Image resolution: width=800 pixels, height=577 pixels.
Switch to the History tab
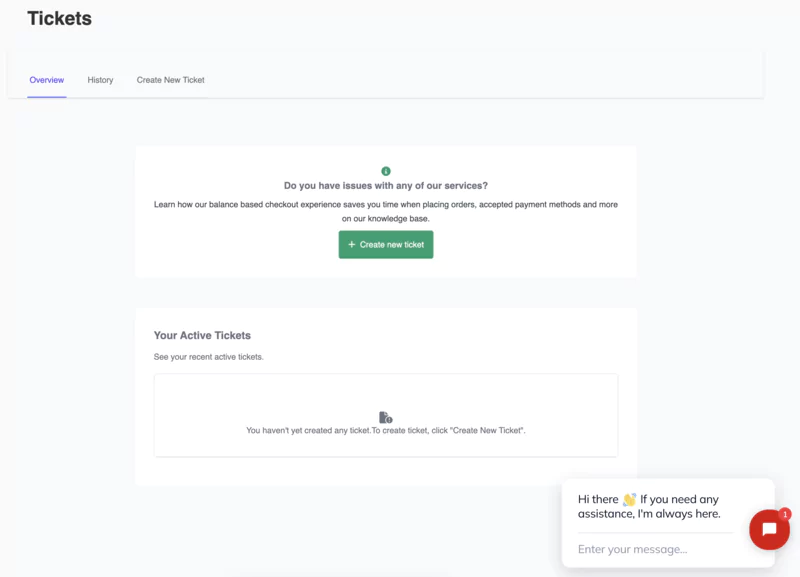click(100, 80)
